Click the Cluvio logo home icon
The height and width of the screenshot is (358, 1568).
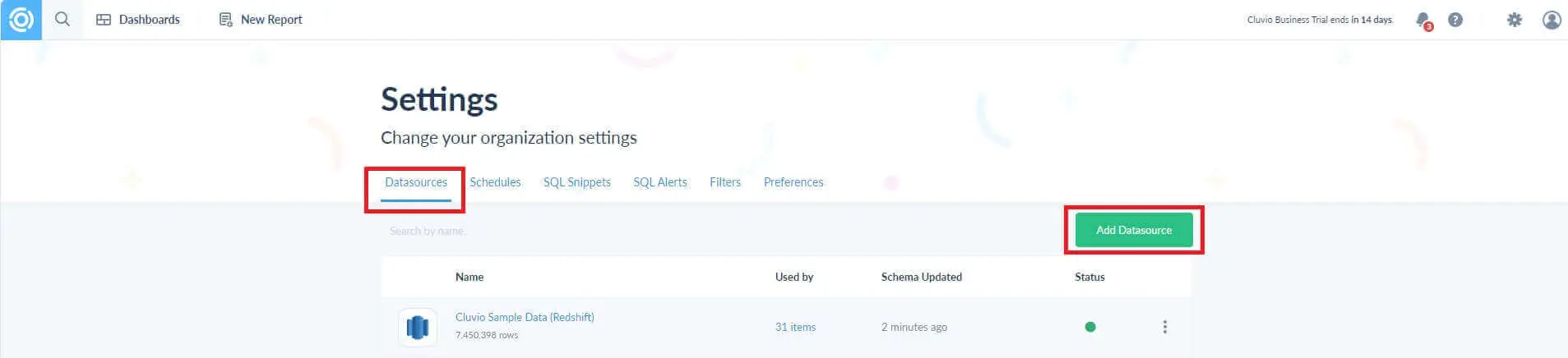(x=21, y=20)
